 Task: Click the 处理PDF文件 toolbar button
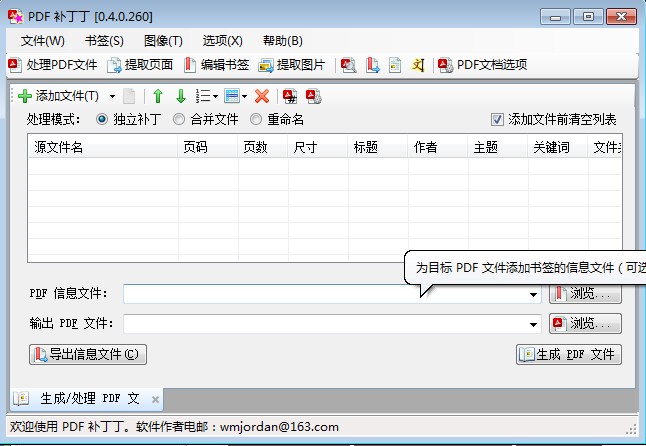pos(53,65)
